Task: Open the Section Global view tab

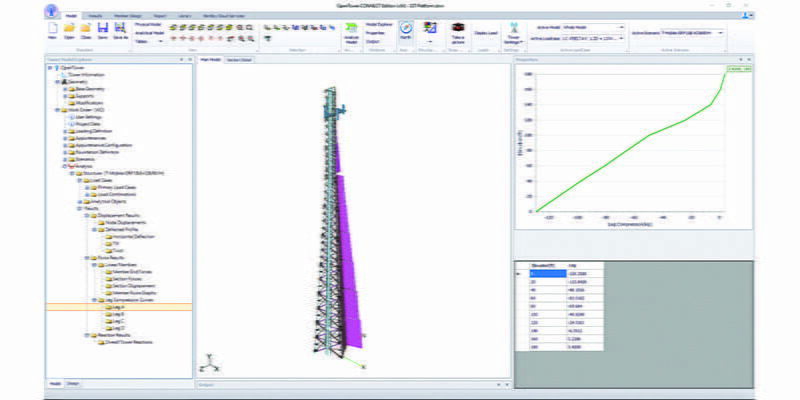Action: (x=239, y=59)
